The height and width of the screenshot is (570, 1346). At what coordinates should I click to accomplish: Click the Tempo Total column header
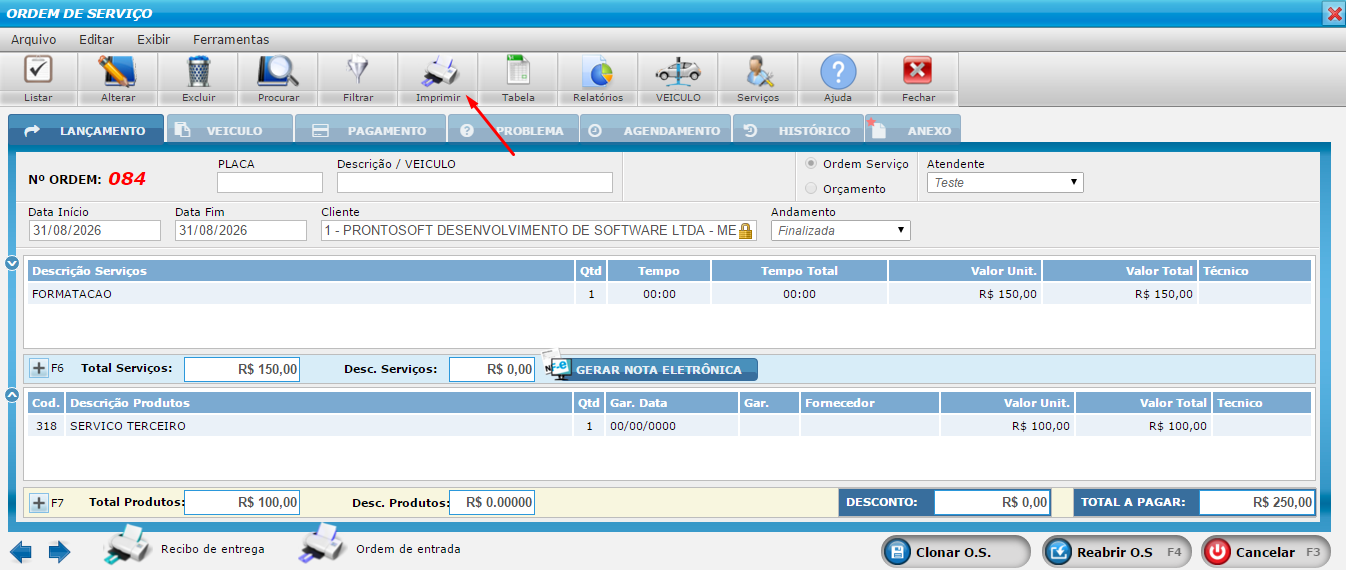799,271
